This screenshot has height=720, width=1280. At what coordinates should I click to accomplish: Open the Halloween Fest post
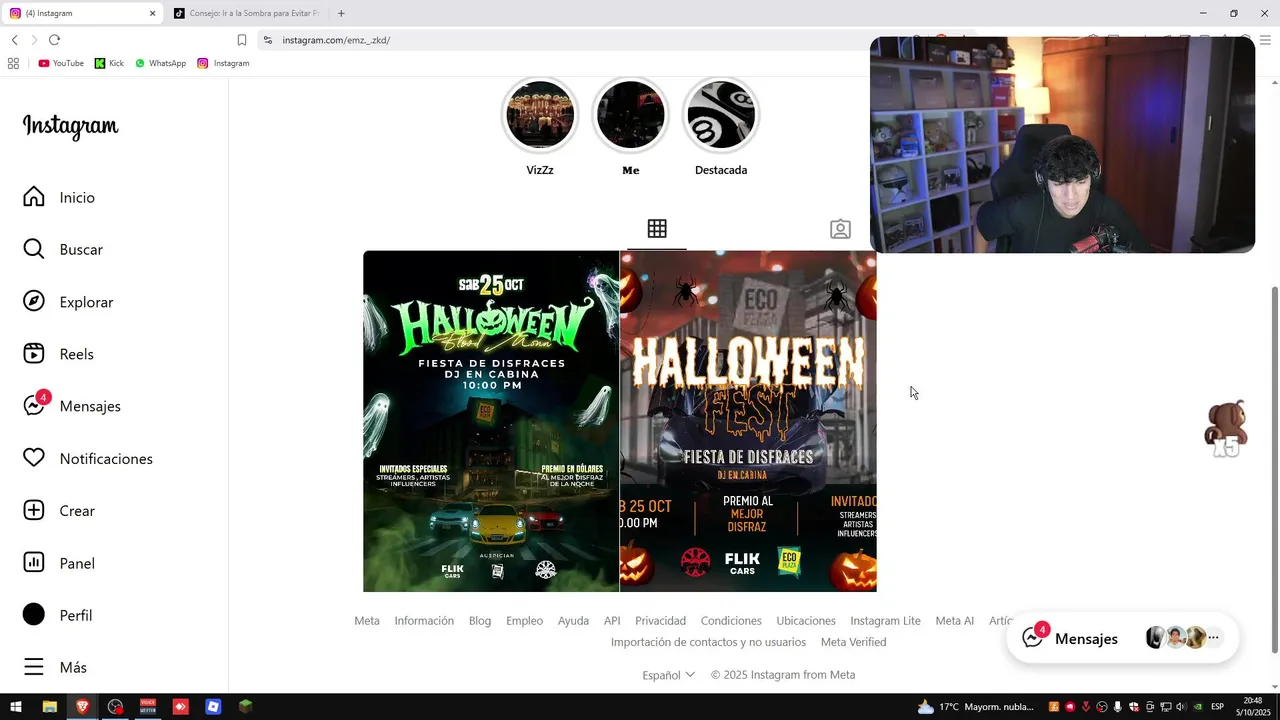pyautogui.click(x=748, y=421)
